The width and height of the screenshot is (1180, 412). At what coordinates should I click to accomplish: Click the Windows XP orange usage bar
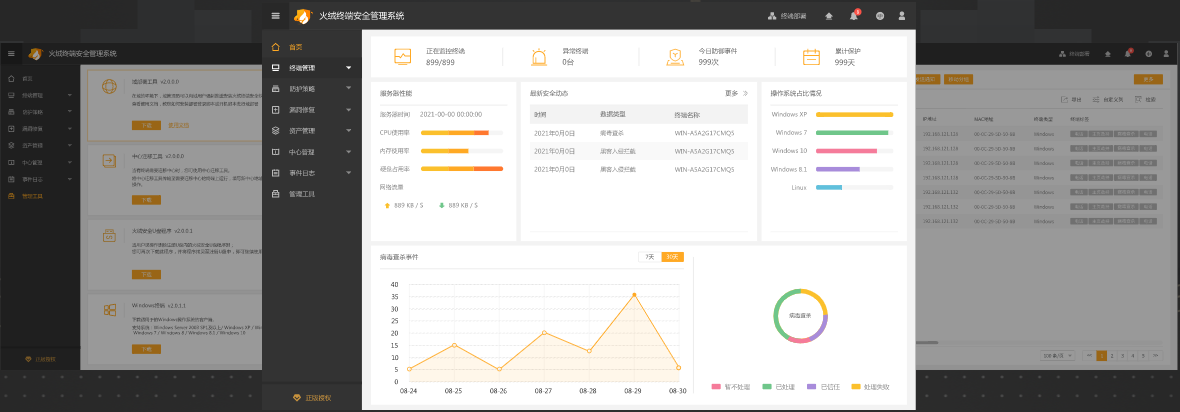pos(855,114)
